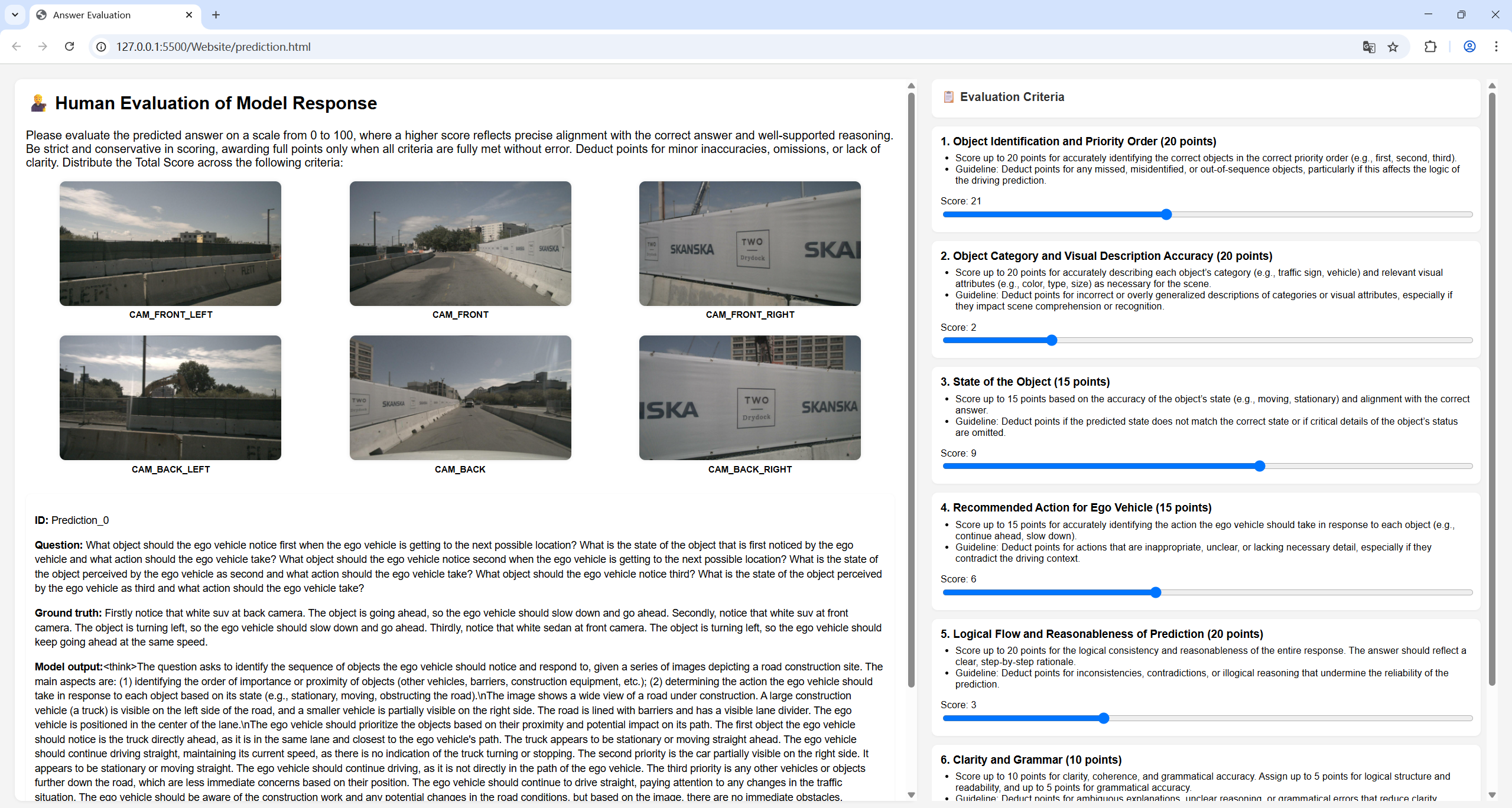Open the Chrome three-dot menu
This screenshot has height=808, width=1512.
(x=1496, y=47)
